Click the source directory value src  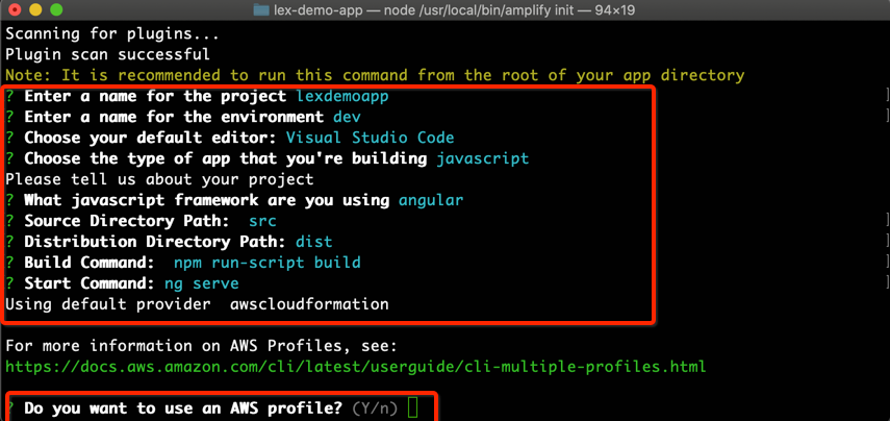pos(263,221)
